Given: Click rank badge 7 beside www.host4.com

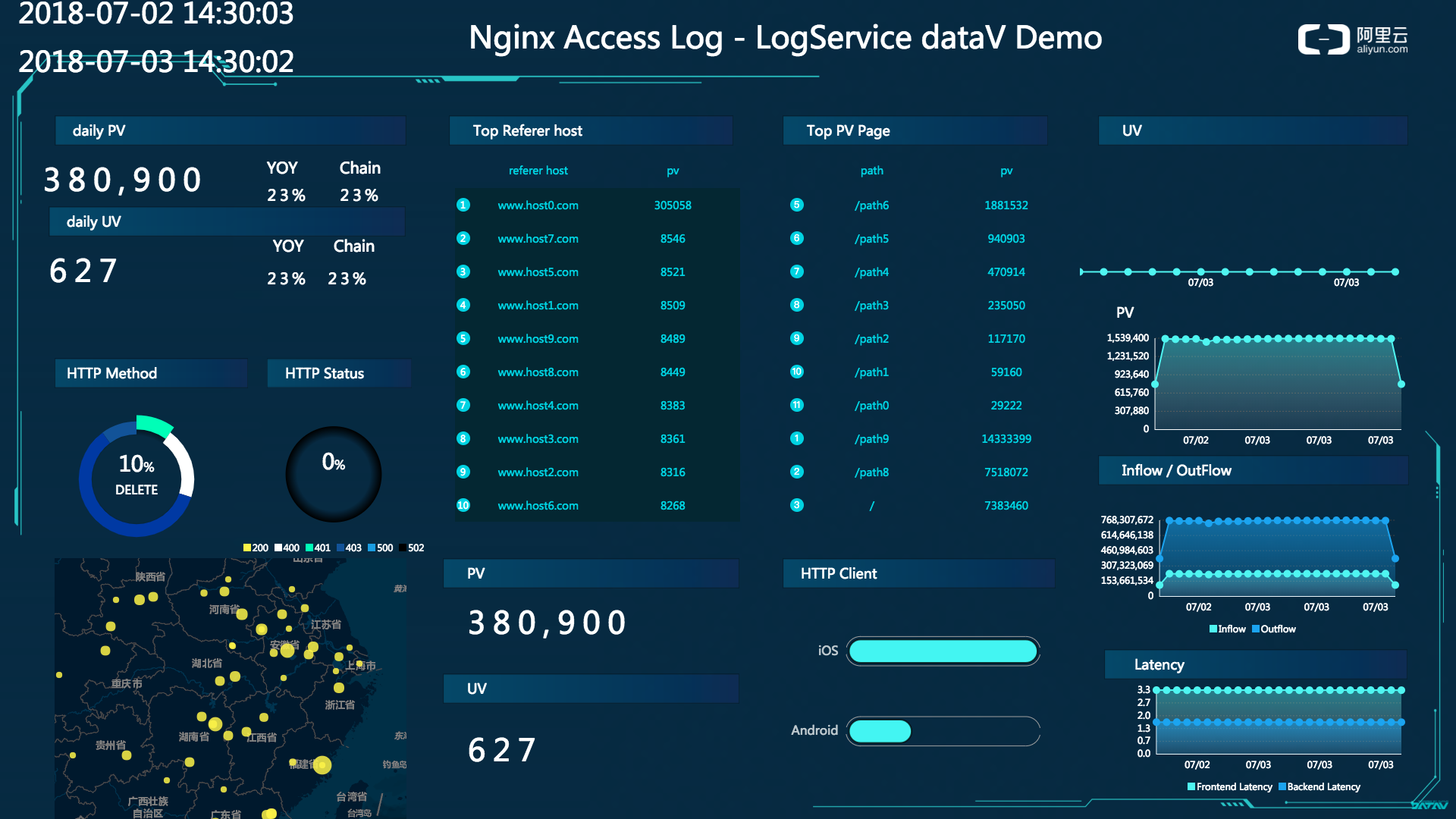Looking at the screenshot, I should tap(463, 405).
